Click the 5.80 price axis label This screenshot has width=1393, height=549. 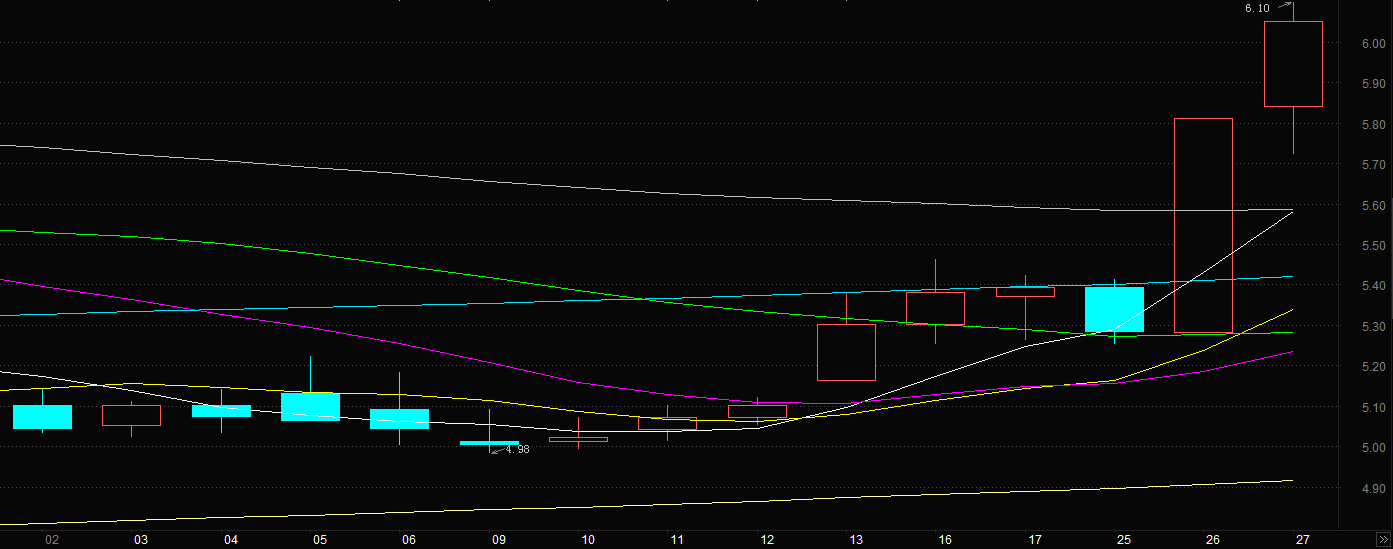pyautogui.click(x=1373, y=124)
